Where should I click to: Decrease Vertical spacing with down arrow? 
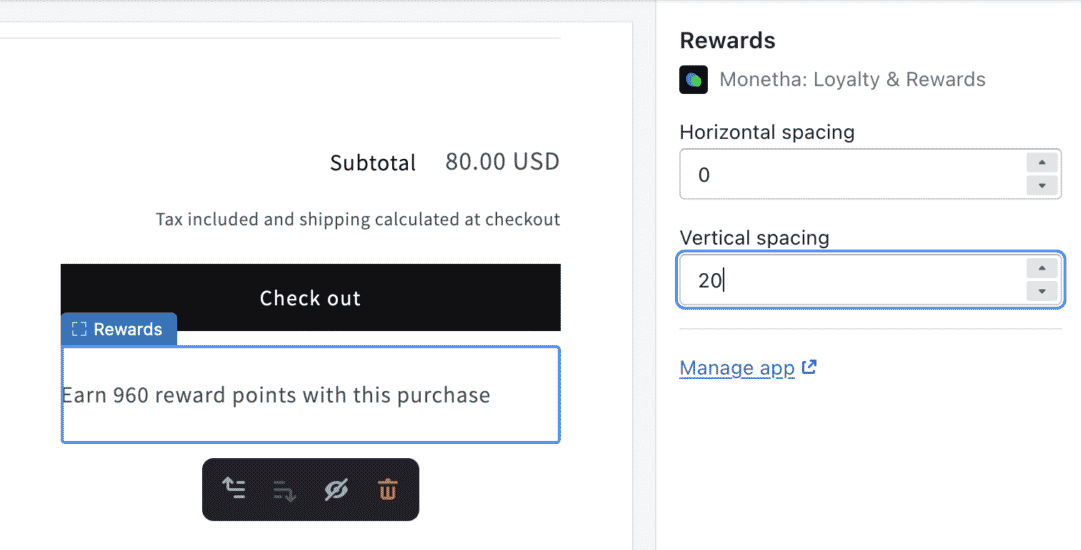[1042, 292]
